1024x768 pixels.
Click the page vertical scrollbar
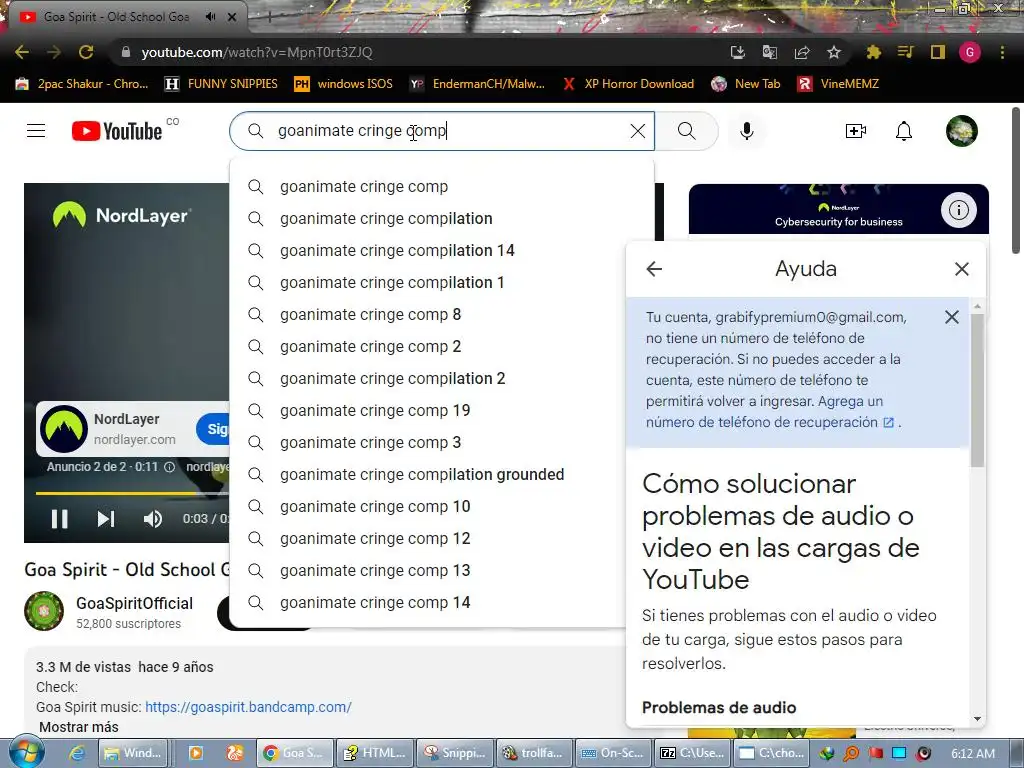click(x=1016, y=181)
